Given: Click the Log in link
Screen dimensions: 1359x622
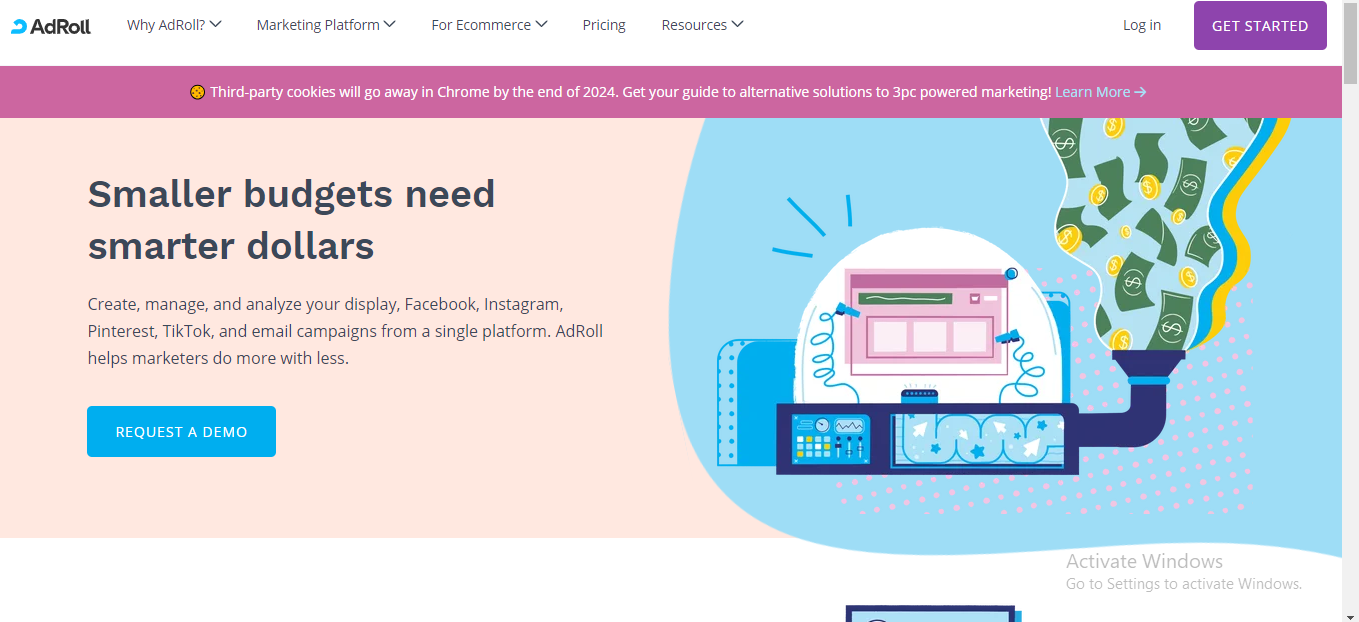Looking at the screenshot, I should (1142, 25).
